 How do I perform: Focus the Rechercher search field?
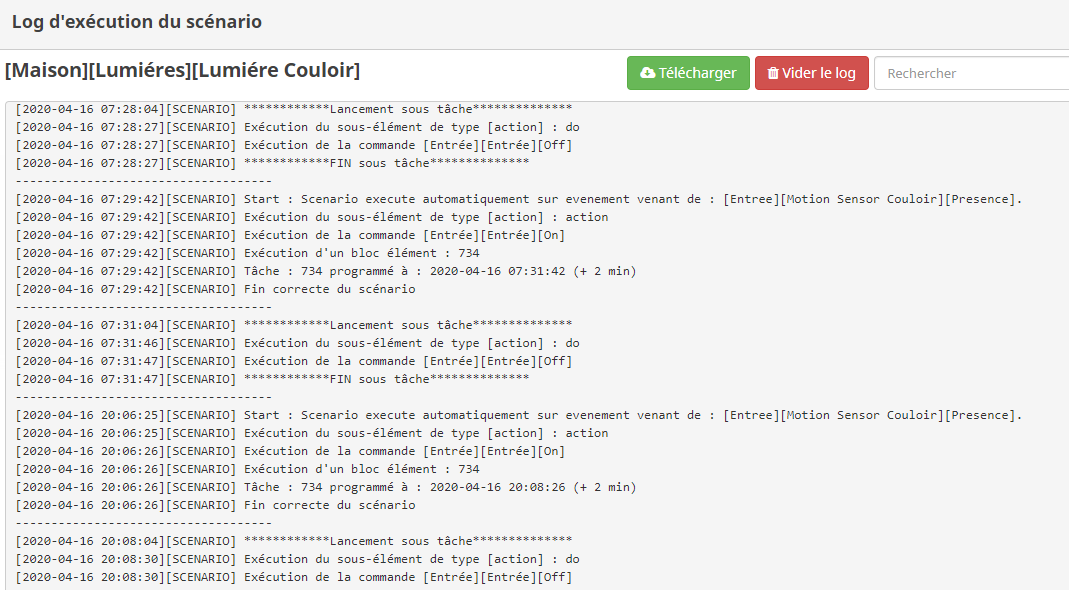tap(970, 73)
